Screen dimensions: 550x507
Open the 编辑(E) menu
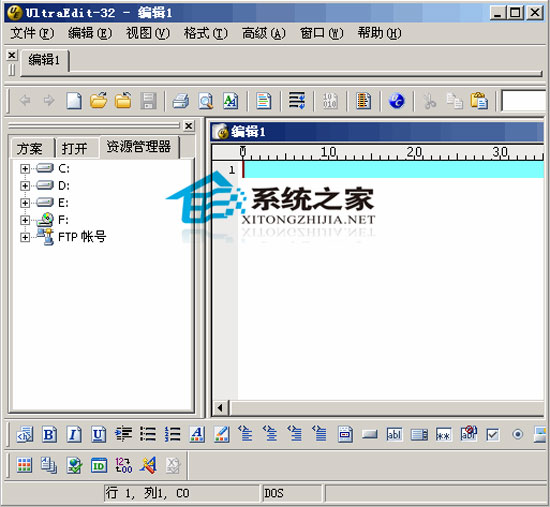pos(90,33)
